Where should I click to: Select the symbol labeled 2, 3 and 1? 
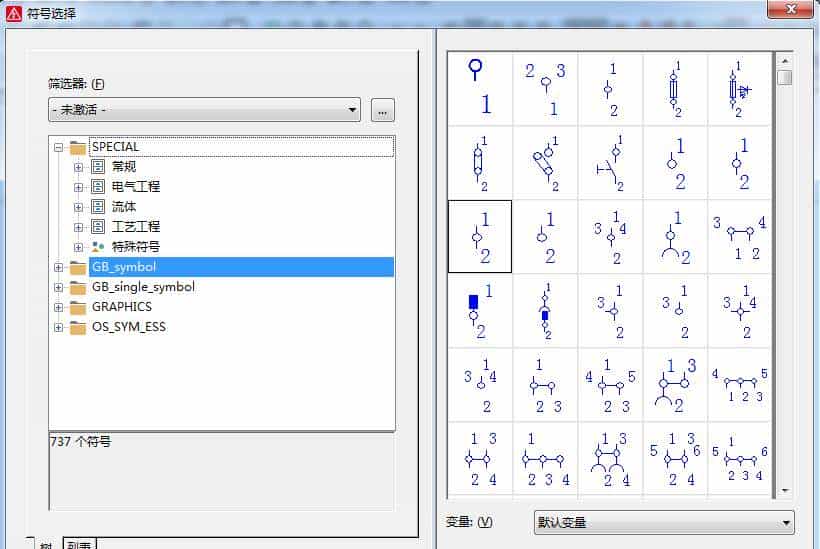click(x=545, y=88)
